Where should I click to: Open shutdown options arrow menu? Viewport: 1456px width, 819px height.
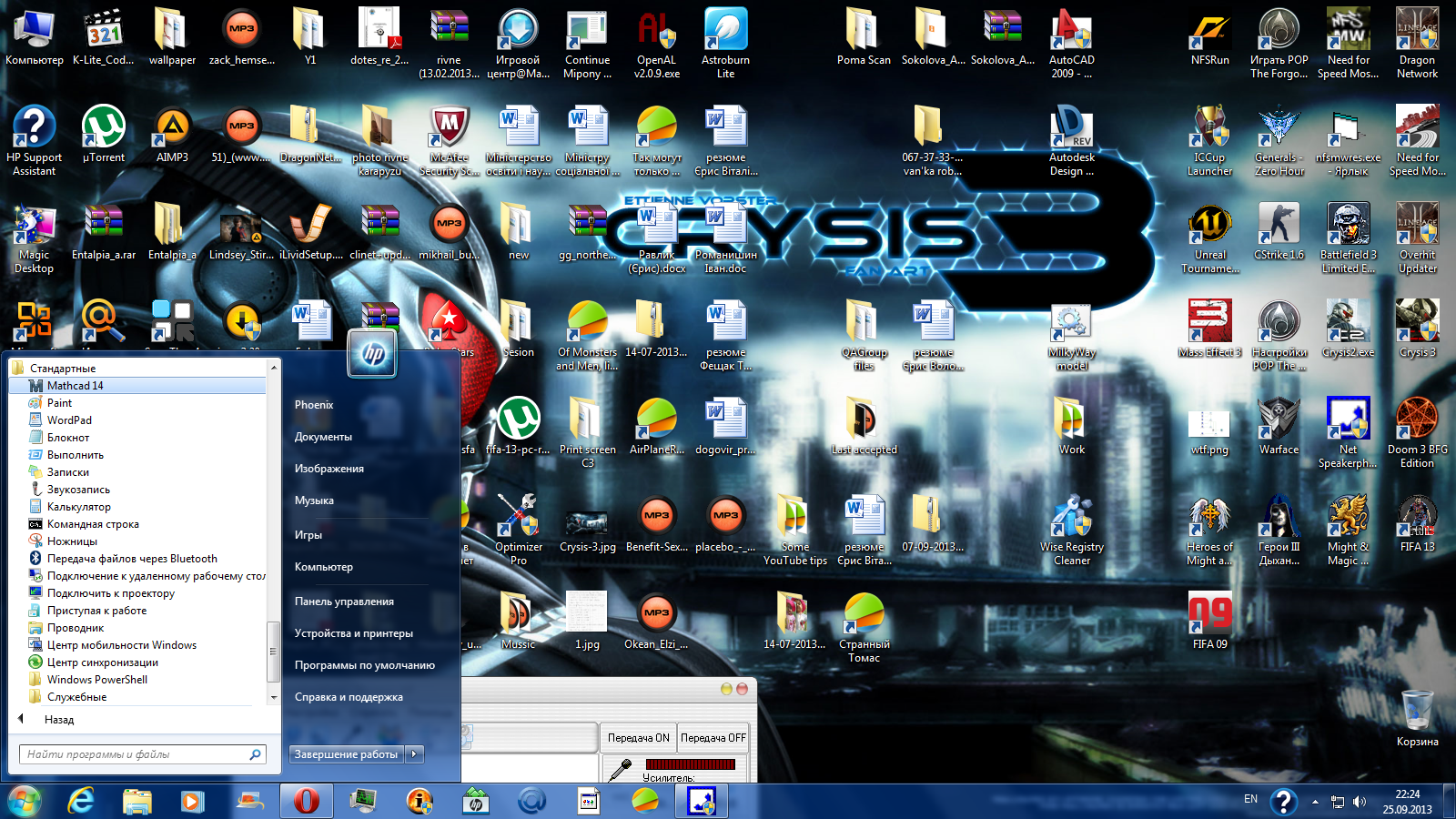pyautogui.click(x=415, y=753)
